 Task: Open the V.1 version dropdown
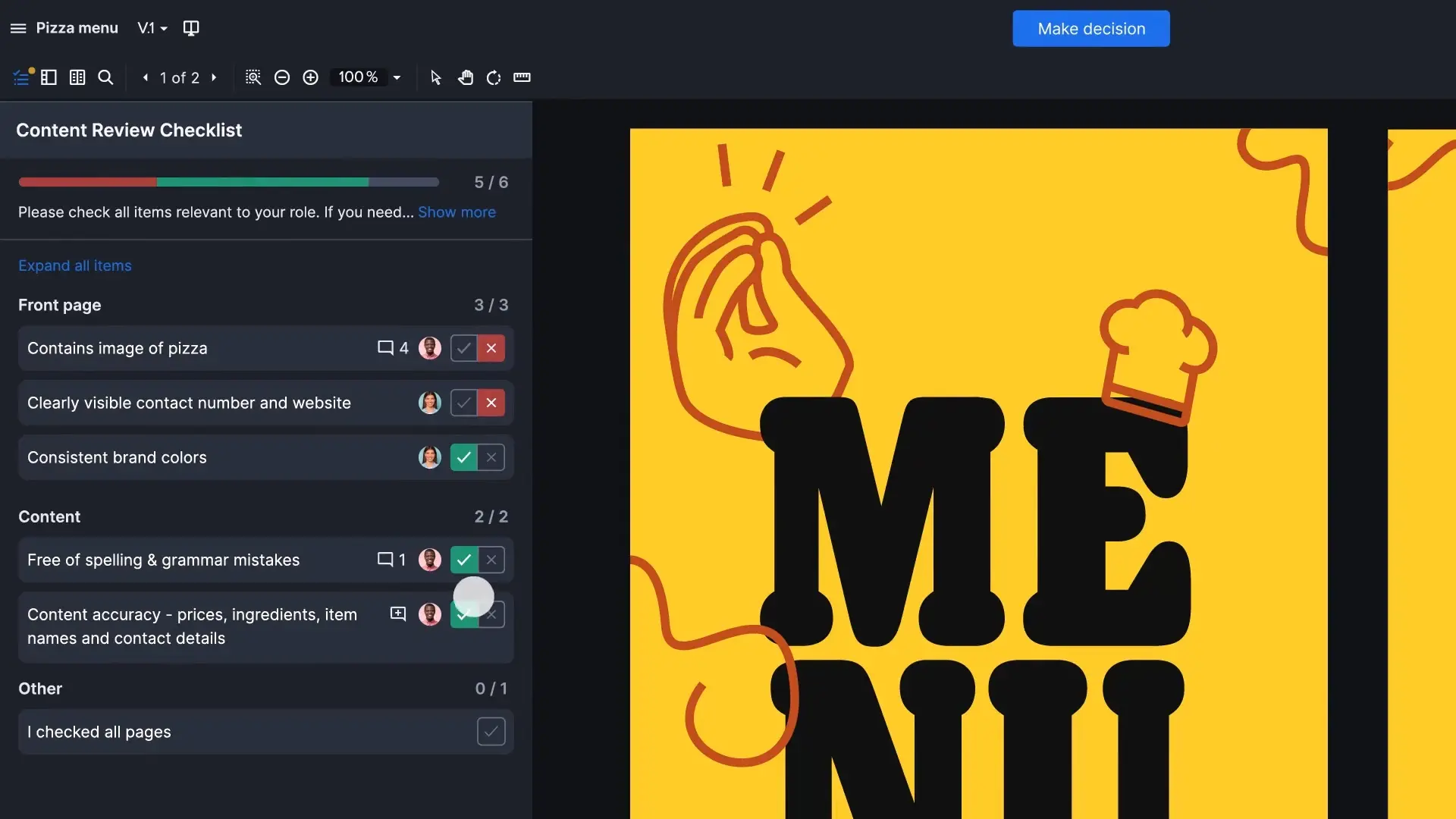pos(152,28)
